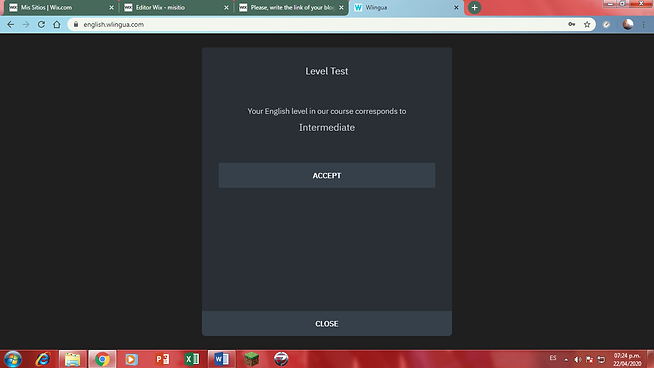Close the Wlingua tab
Viewport: 654px width, 368px height.
pyautogui.click(x=456, y=8)
